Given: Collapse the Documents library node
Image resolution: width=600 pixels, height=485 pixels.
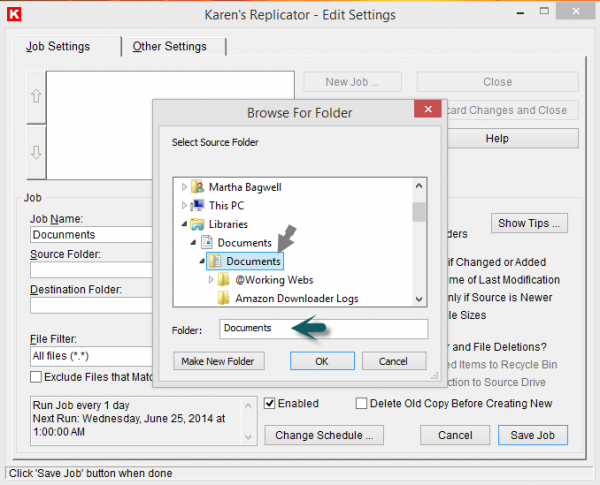Looking at the screenshot, I should pyautogui.click(x=194, y=242).
